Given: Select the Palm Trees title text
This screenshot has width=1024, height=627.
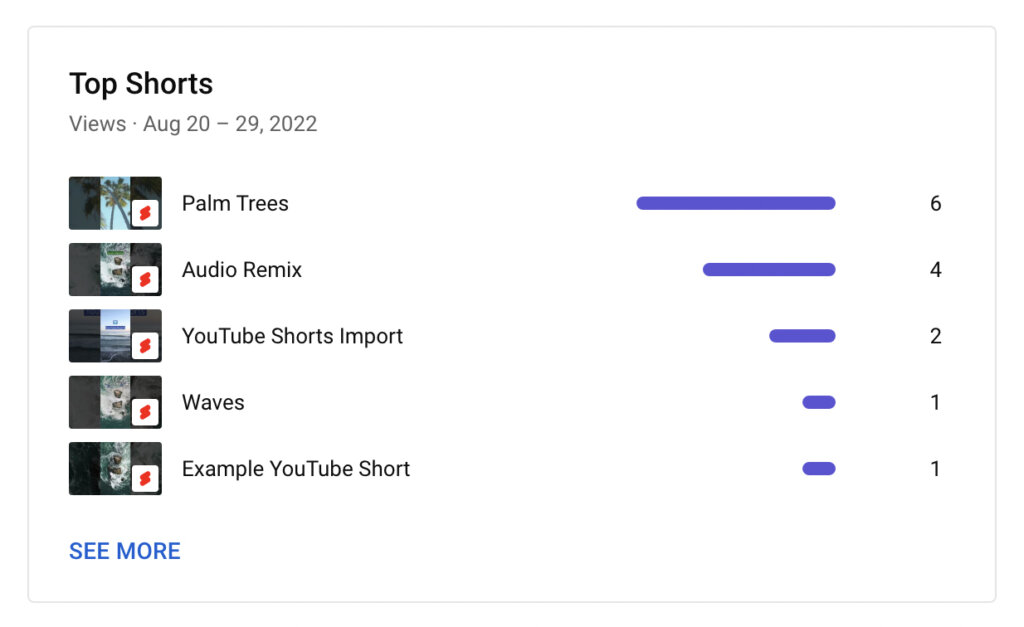Looking at the screenshot, I should pos(234,203).
